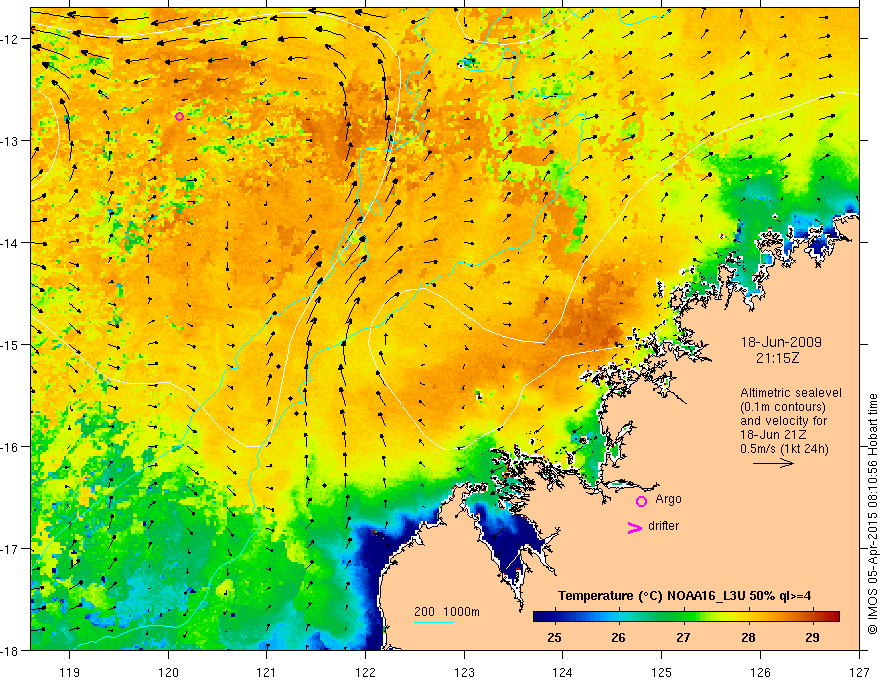Click the 120 longitude axis label
880x680 pixels.
click(x=168, y=672)
